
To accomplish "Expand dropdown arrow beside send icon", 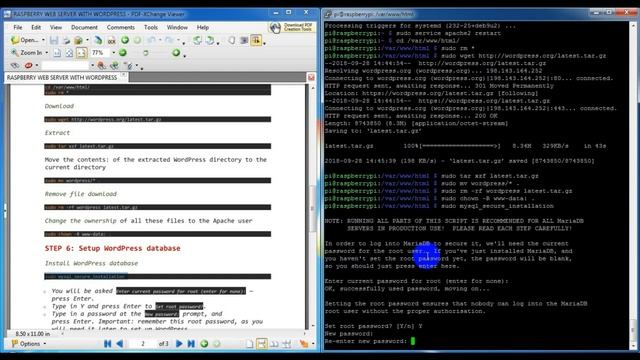I will point(87,40).
